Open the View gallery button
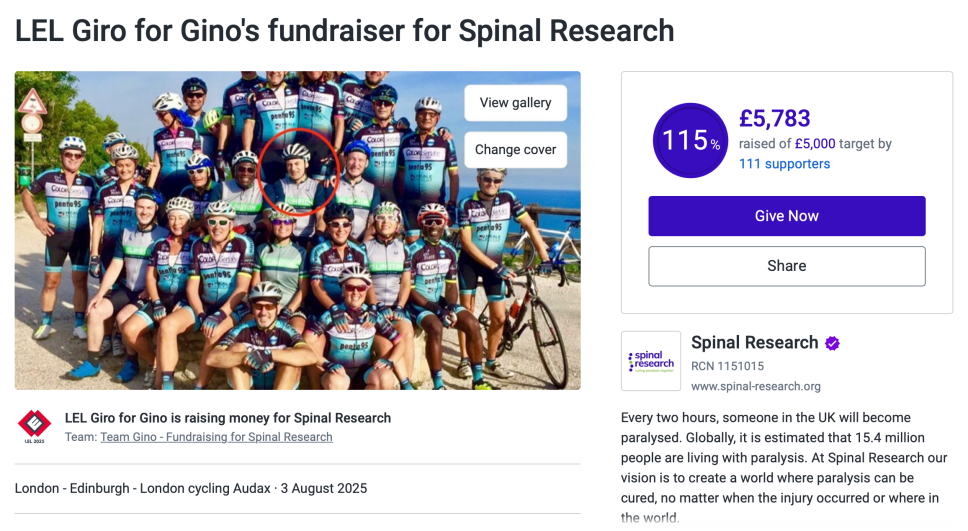968x531 pixels. [x=515, y=103]
